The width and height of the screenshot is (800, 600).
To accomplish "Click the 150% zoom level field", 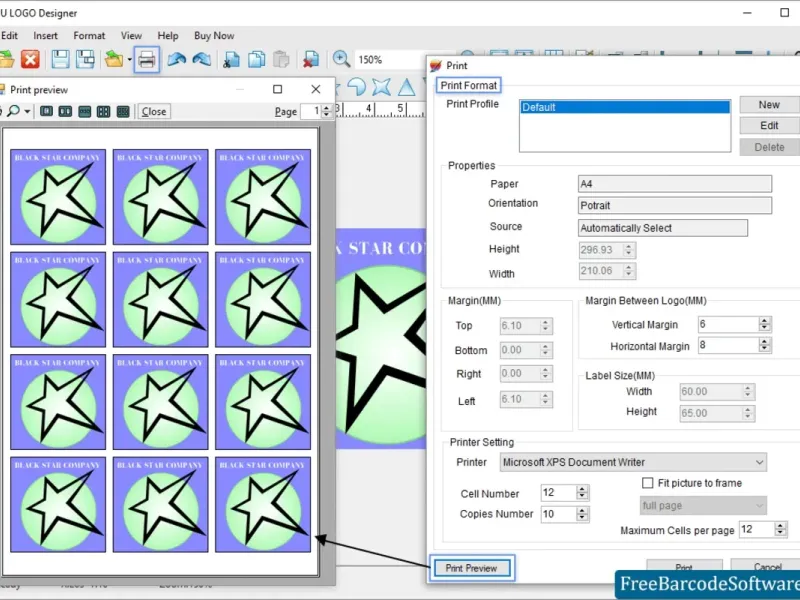I will click(390, 60).
